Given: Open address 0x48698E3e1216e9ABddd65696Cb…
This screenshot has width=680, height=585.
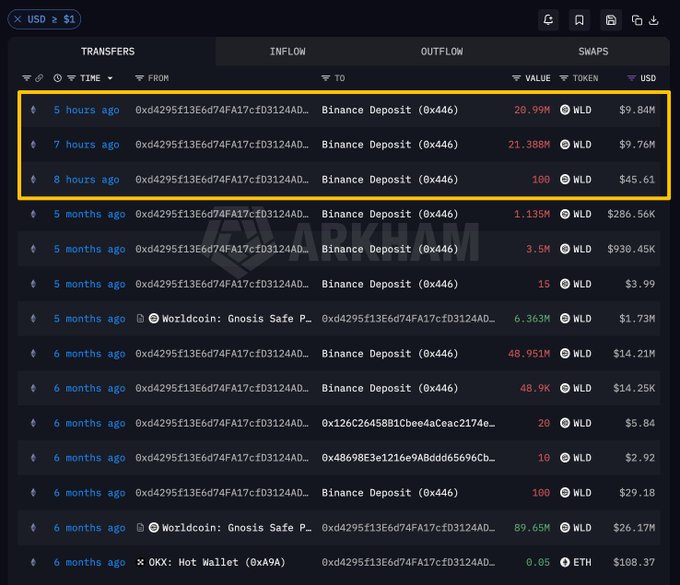Looking at the screenshot, I should tap(408, 458).
